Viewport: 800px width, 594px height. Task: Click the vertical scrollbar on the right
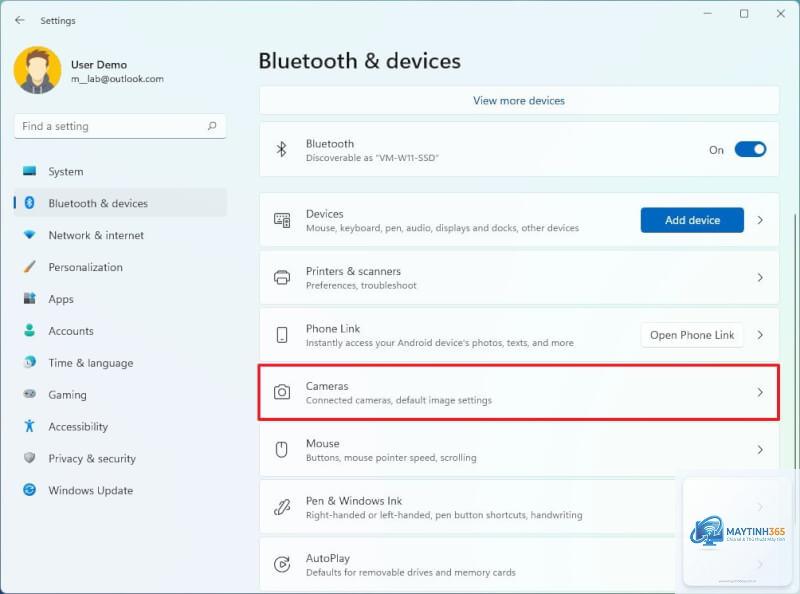pos(795,341)
